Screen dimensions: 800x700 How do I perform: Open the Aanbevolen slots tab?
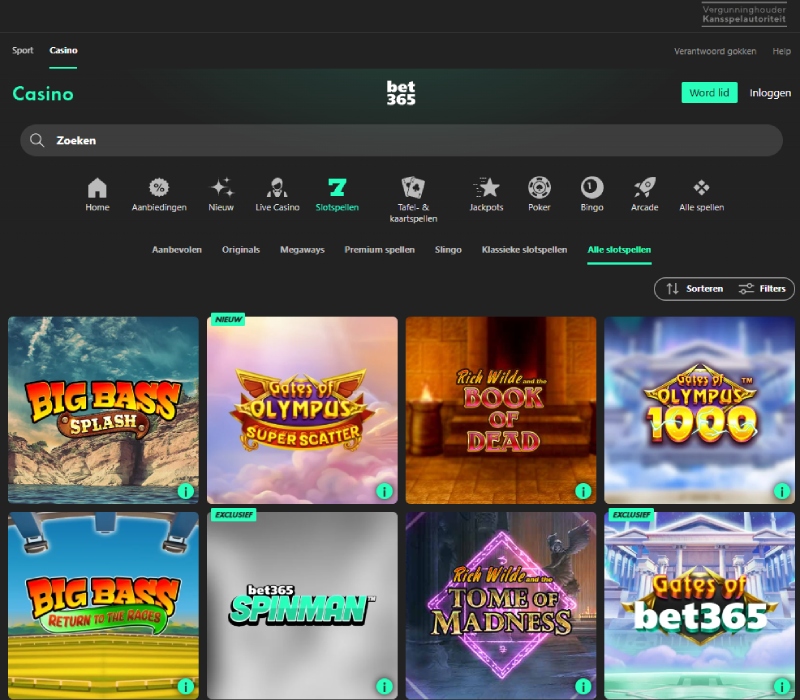click(x=177, y=249)
